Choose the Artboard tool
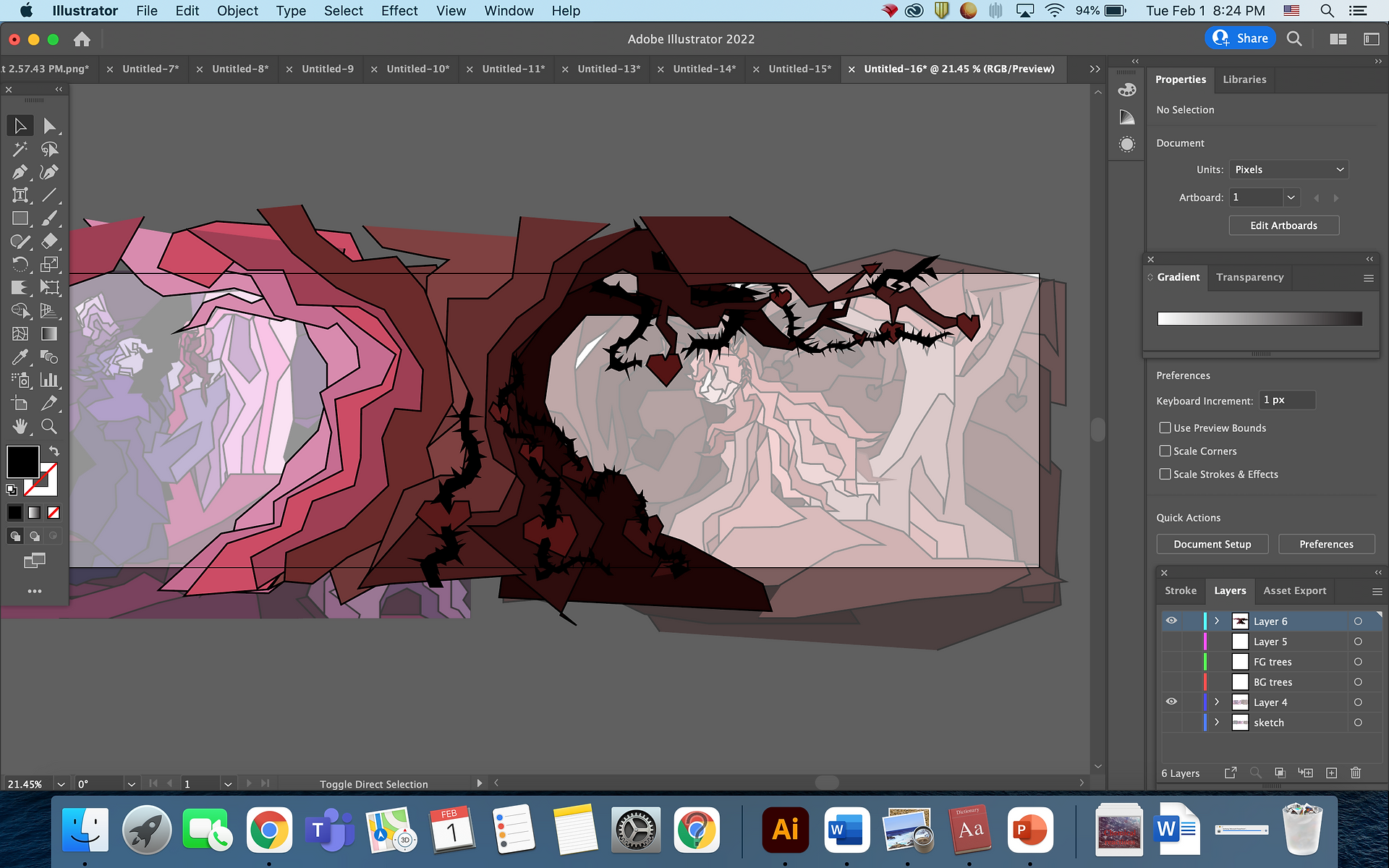Viewport: 1389px width, 868px height. 20,404
